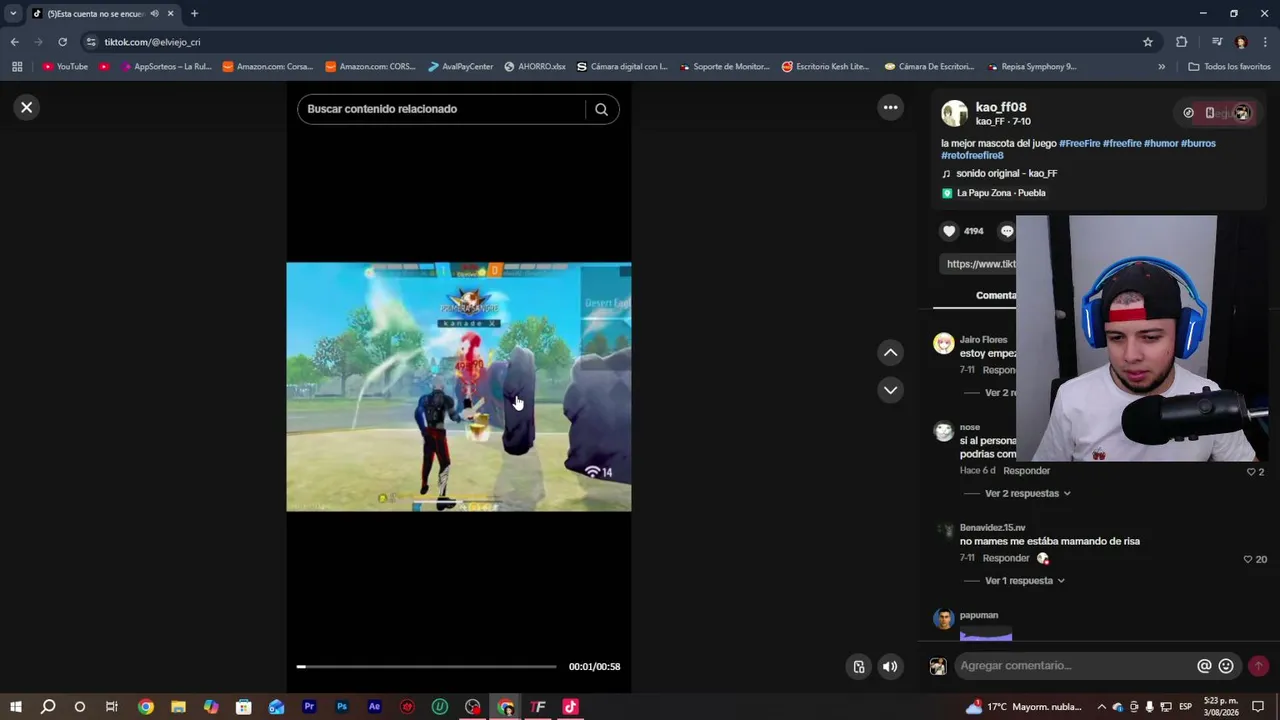Screen dimensions: 1280x720
Task: Open kao_ff08 profile avatar
Action: pos(955,113)
